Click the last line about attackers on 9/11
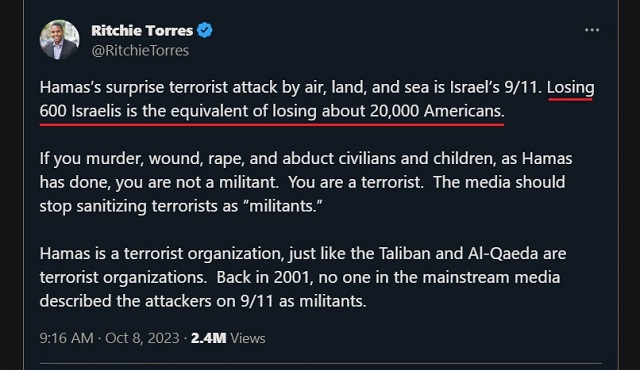 203,301
